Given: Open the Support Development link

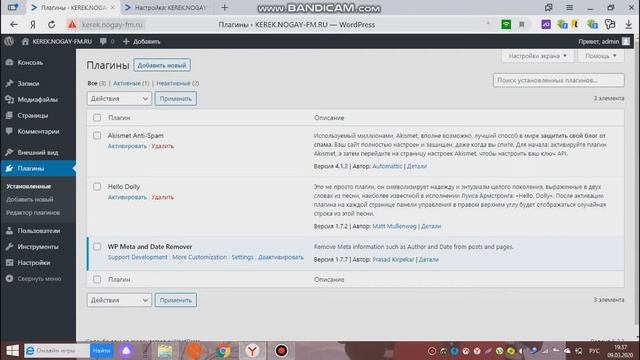Looking at the screenshot, I should [138, 257].
